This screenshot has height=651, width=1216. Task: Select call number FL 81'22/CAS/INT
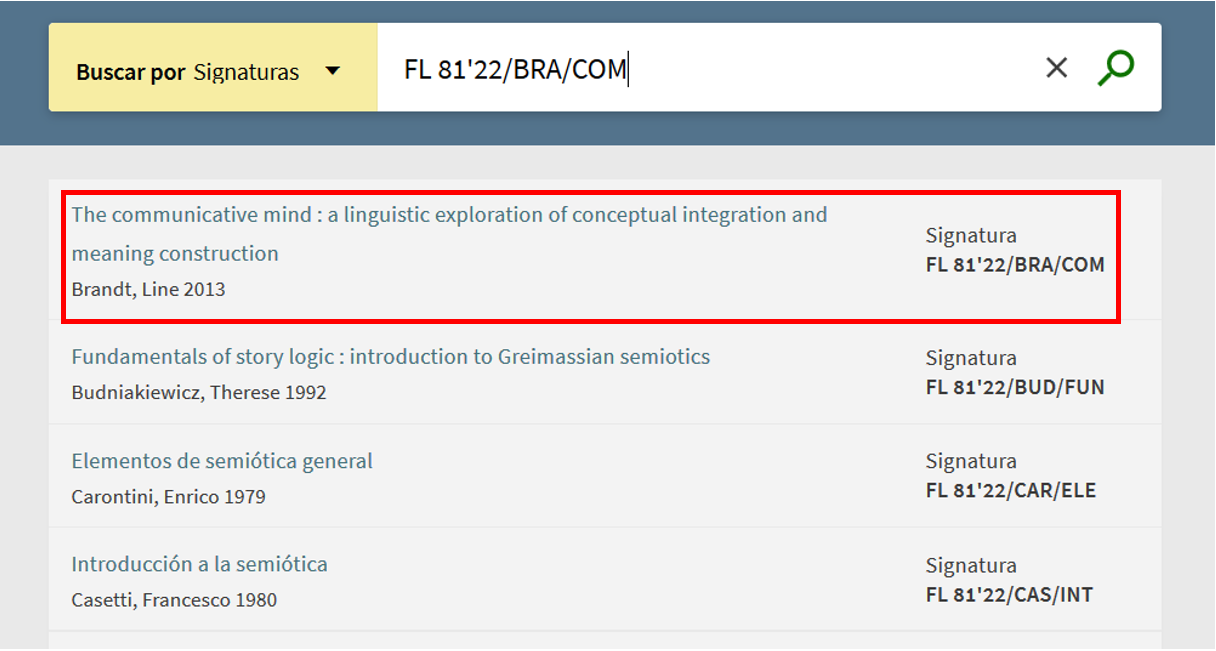[x=1009, y=595]
